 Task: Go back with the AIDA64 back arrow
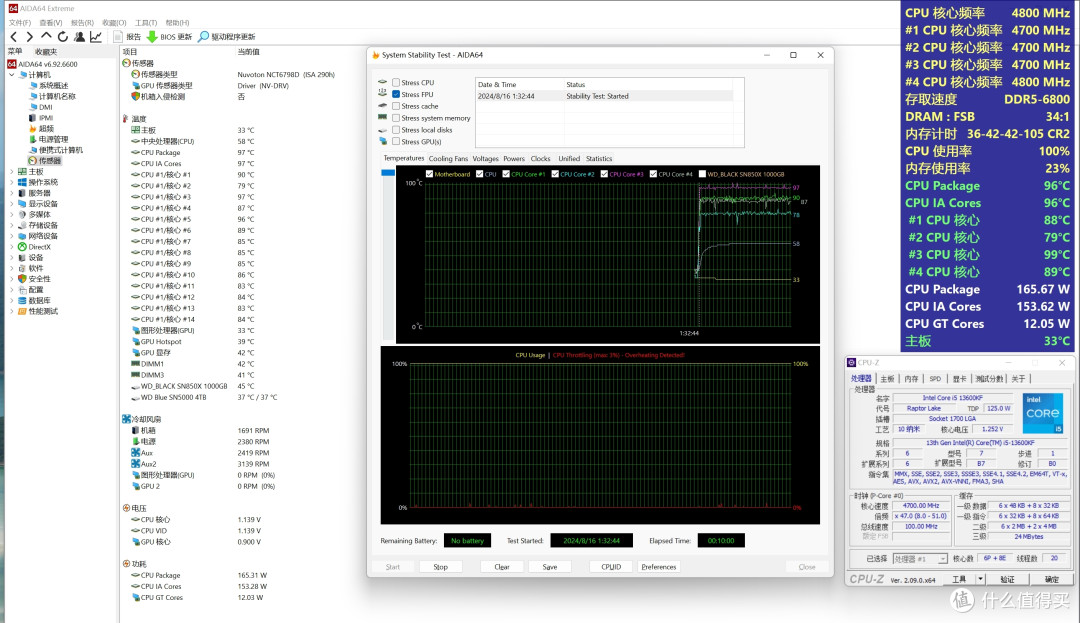[13, 36]
